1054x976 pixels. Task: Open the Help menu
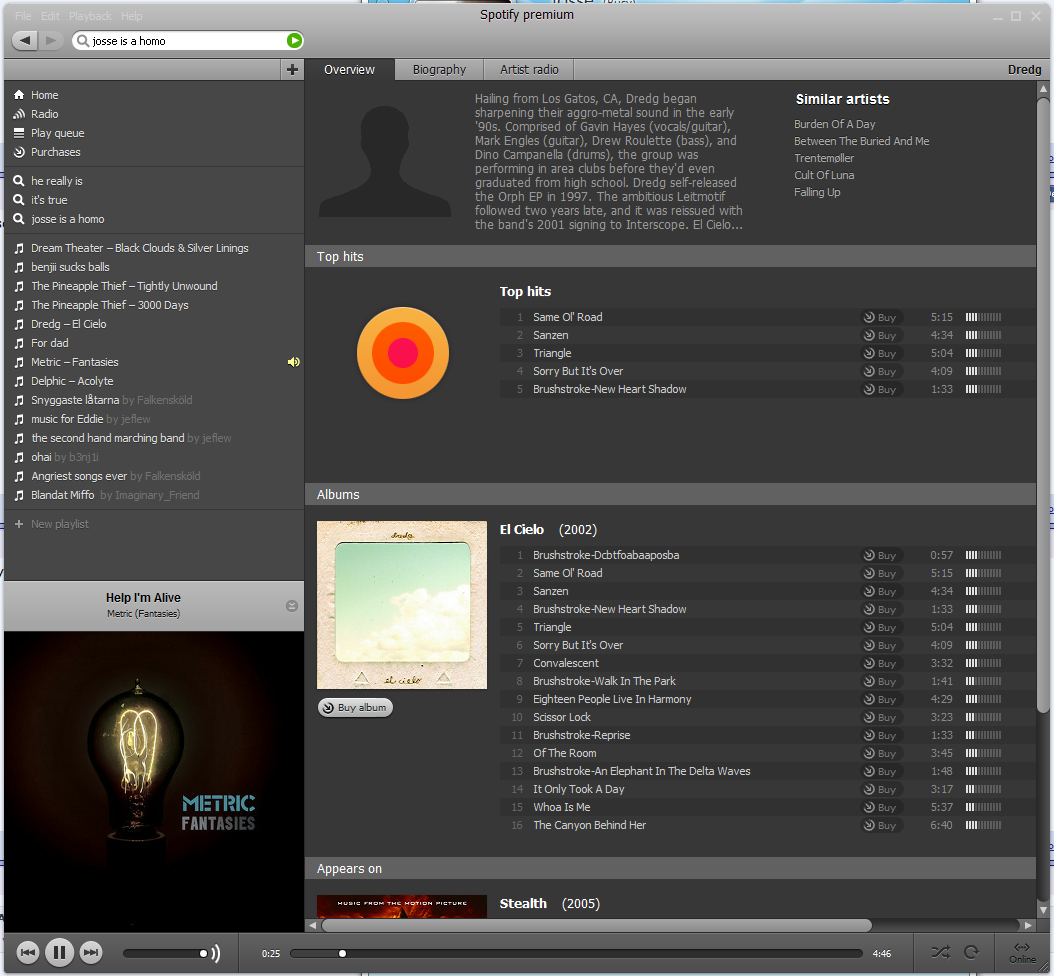pos(132,15)
